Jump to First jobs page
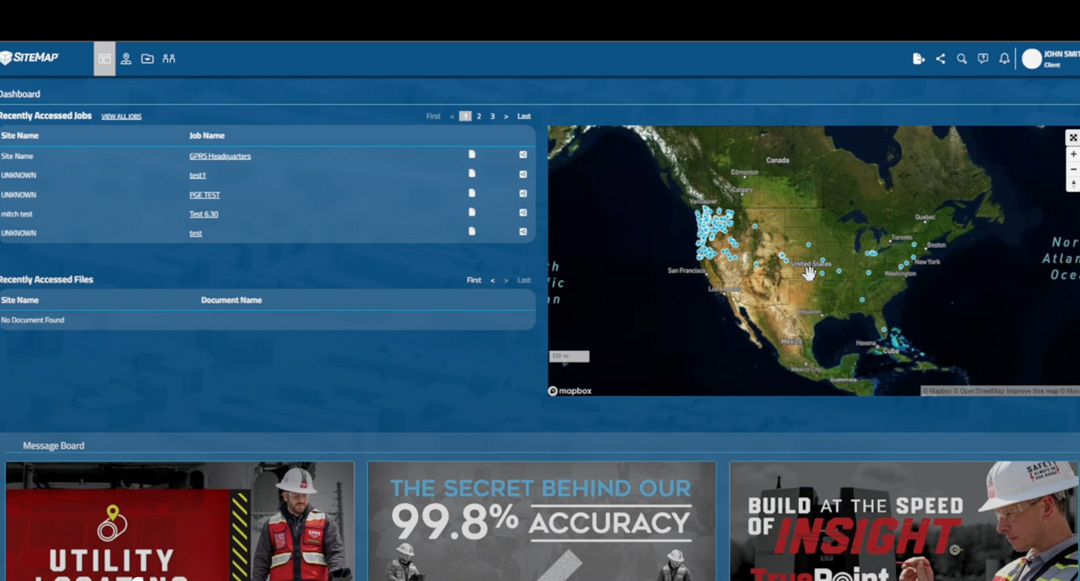The width and height of the screenshot is (1080, 581). tap(433, 116)
